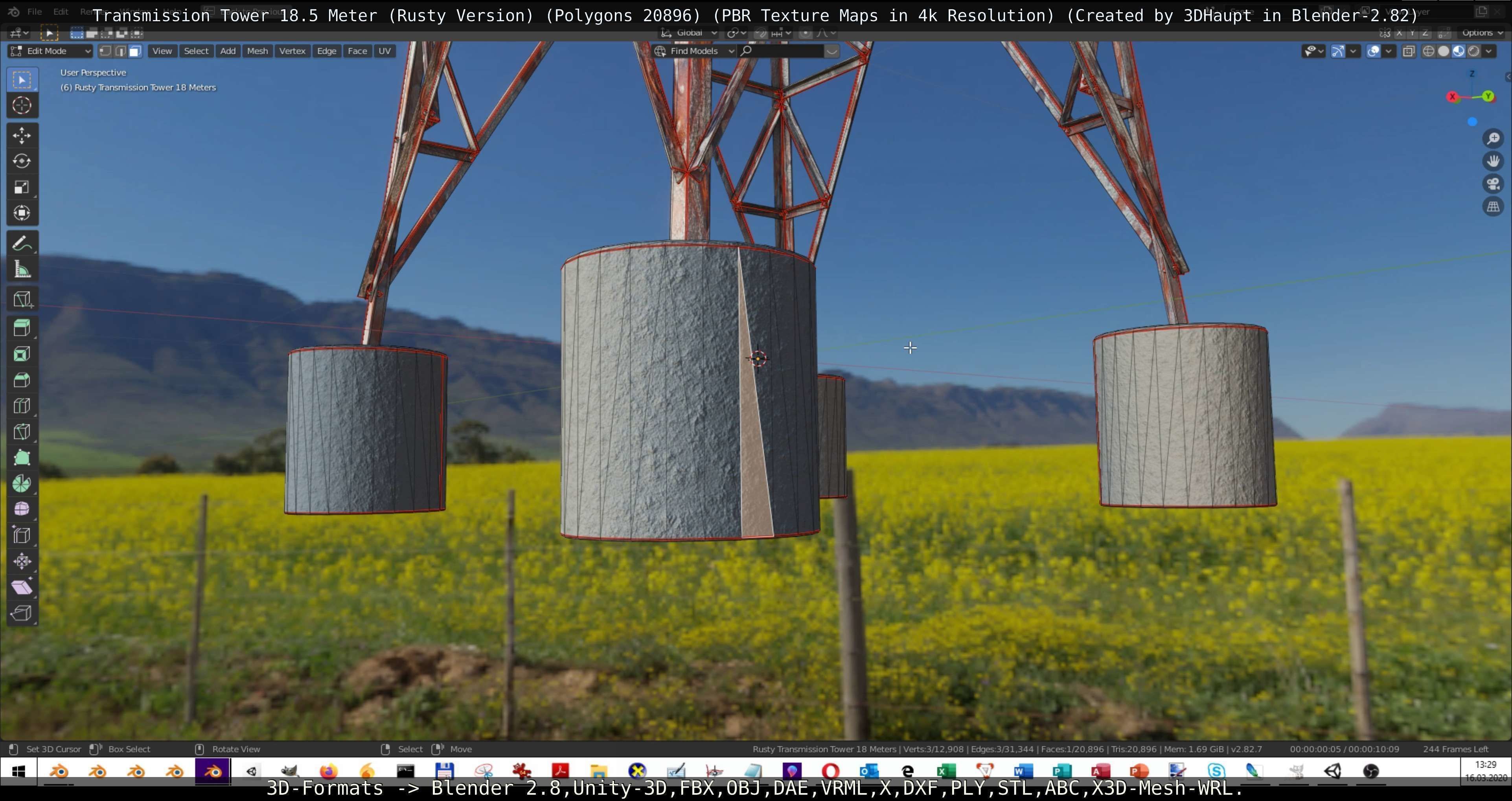Select the Add Cube tool
1512x801 pixels.
point(22,299)
